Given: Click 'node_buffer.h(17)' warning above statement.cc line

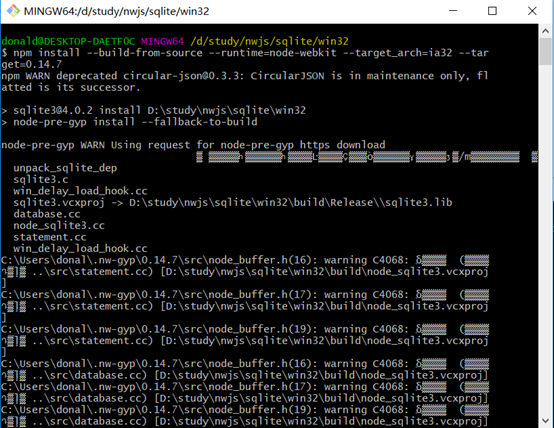Looking at the screenshot, I should tap(245, 295).
